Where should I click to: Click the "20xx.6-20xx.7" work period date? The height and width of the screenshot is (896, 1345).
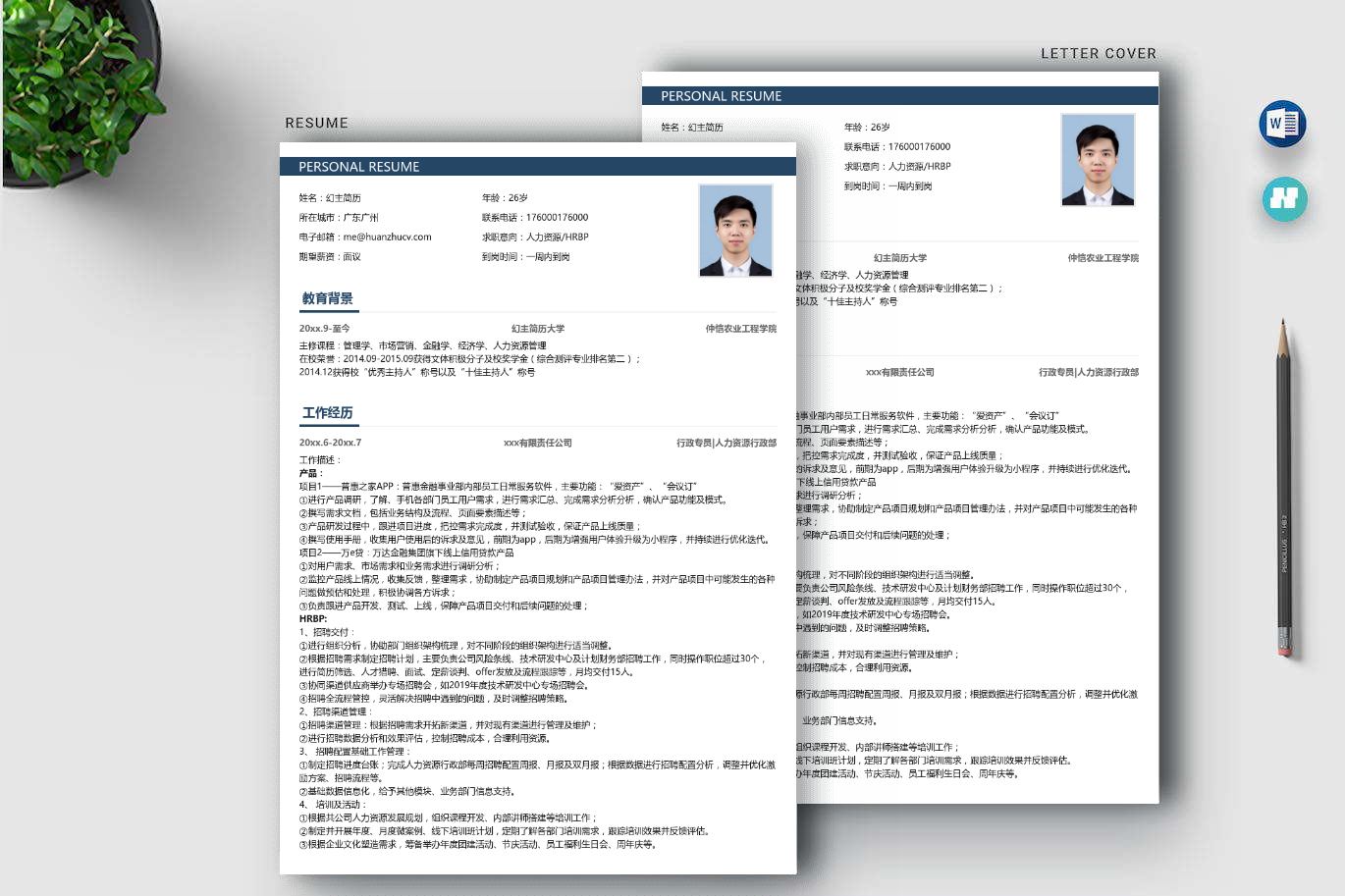(330, 444)
